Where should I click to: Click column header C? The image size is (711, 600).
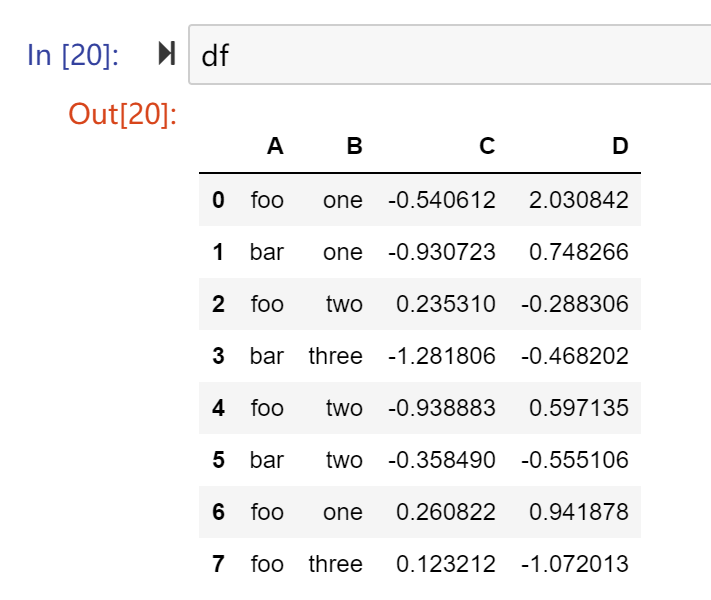(x=487, y=146)
